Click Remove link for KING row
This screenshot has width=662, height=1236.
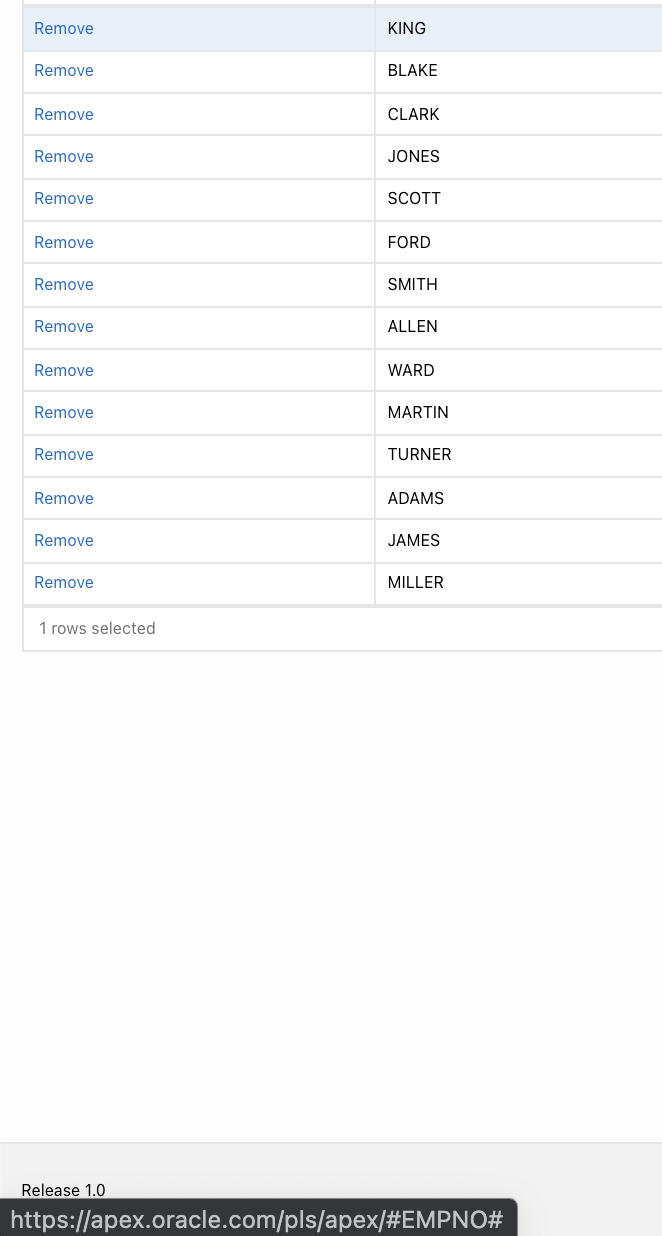point(64,28)
